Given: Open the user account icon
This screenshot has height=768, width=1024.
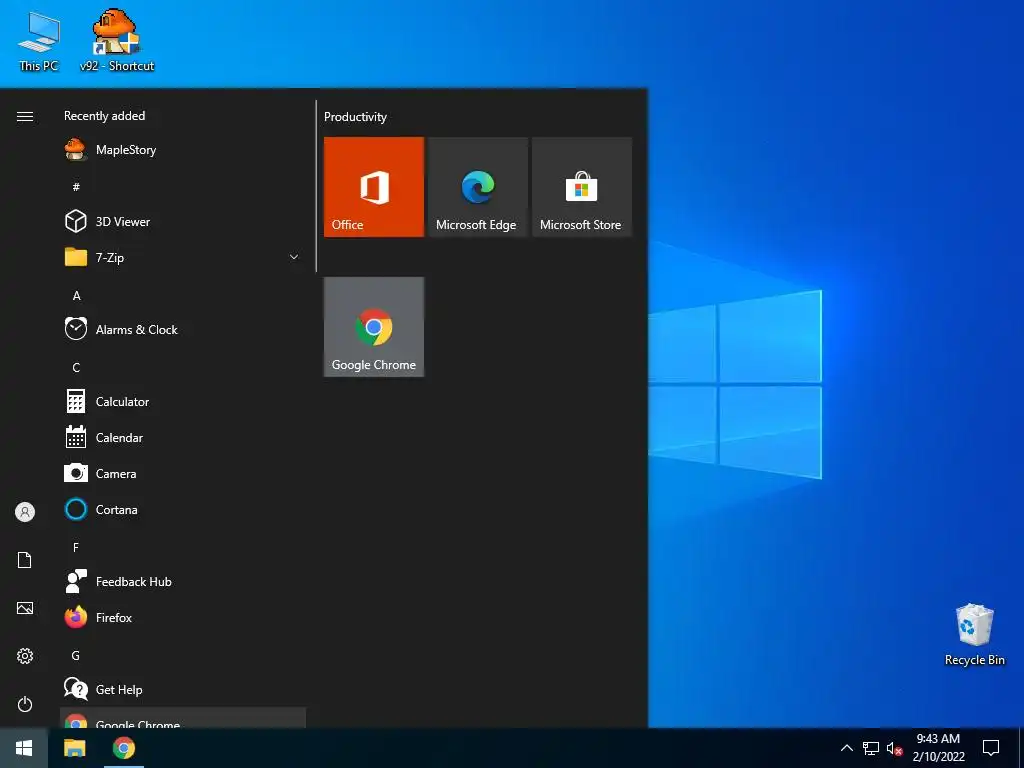Looking at the screenshot, I should click(25, 512).
